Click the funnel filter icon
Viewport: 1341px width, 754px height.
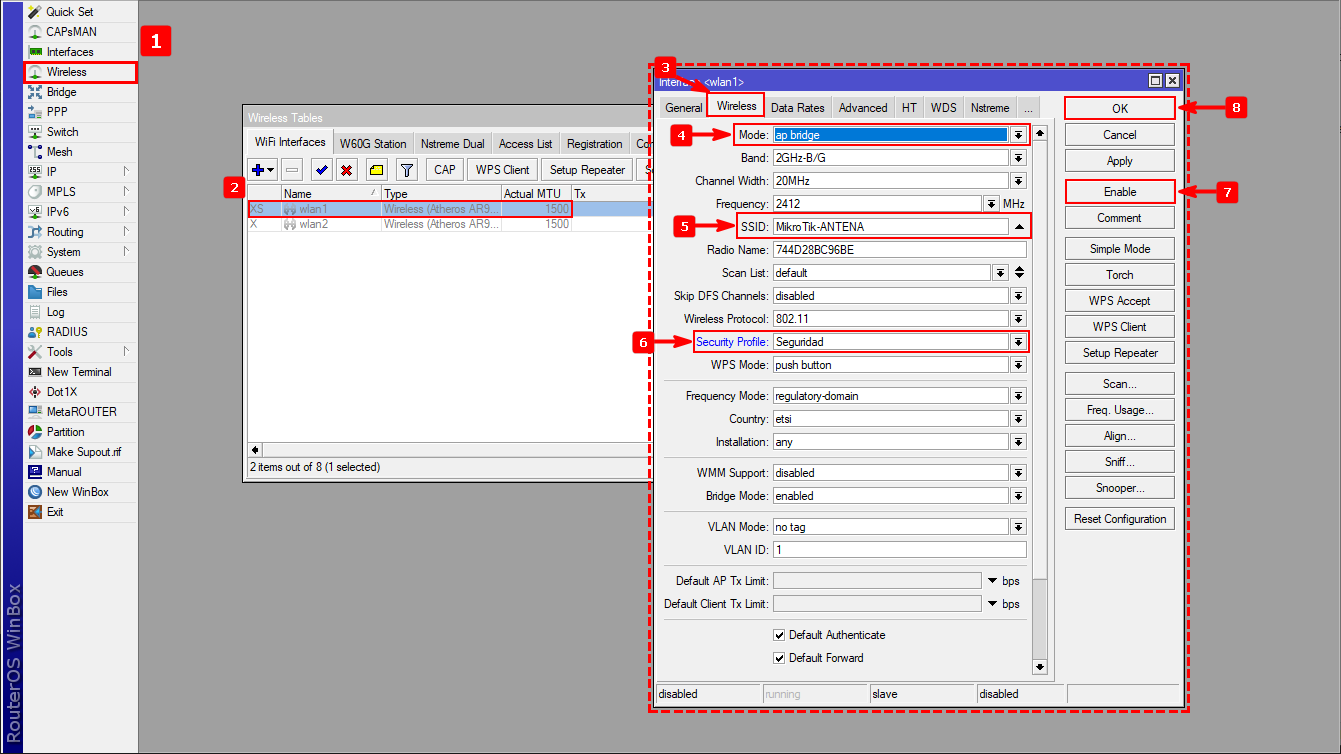(406, 170)
